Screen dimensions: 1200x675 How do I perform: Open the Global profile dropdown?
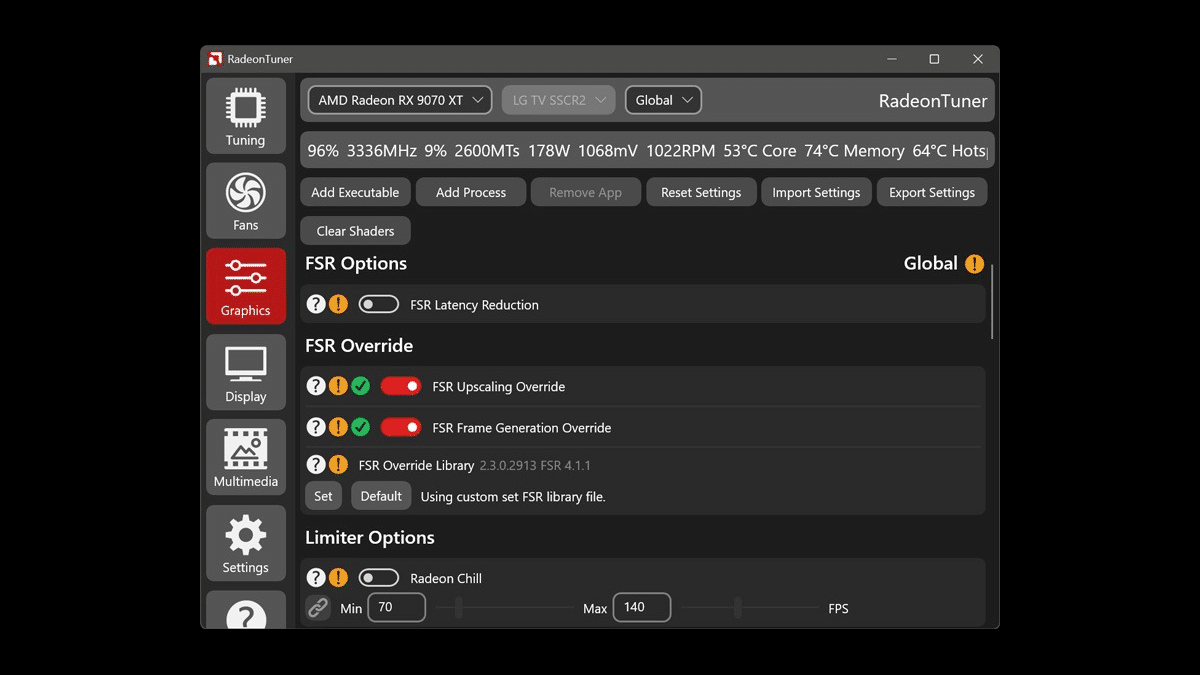(663, 100)
